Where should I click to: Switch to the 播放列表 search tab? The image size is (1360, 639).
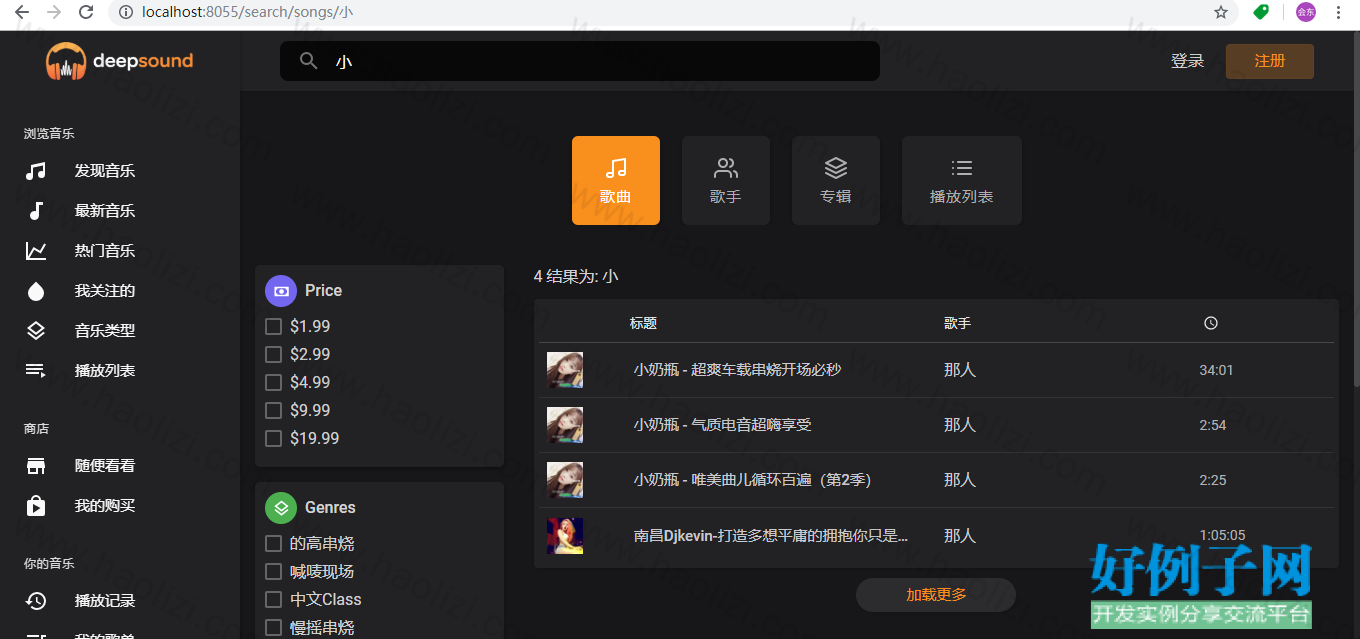(x=962, y=181)
